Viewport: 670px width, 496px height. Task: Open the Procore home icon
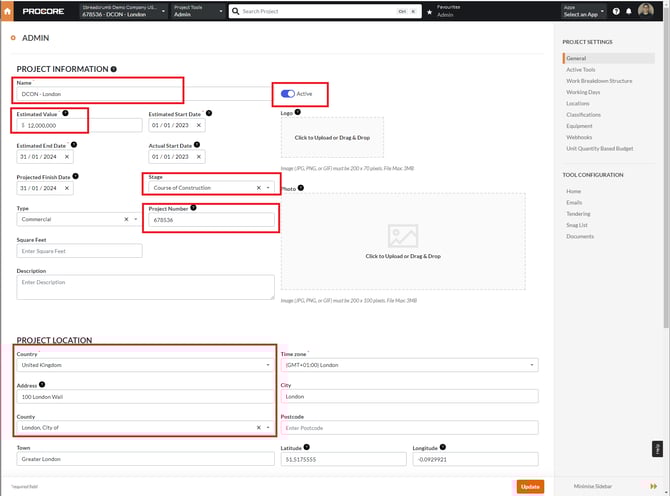(x=7, y=11)
